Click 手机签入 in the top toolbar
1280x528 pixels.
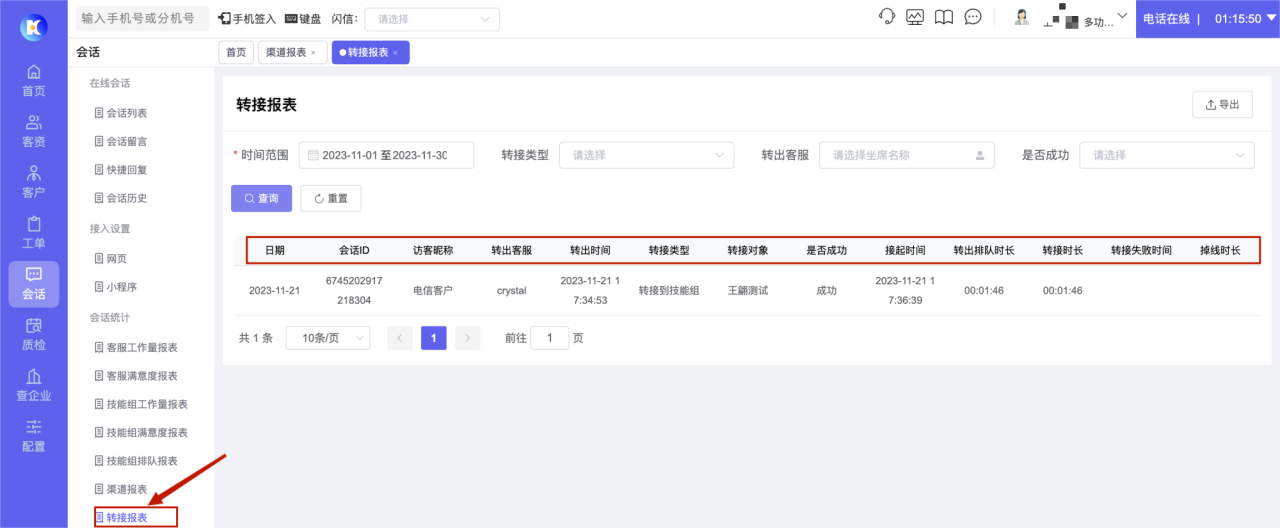point(247,19)
